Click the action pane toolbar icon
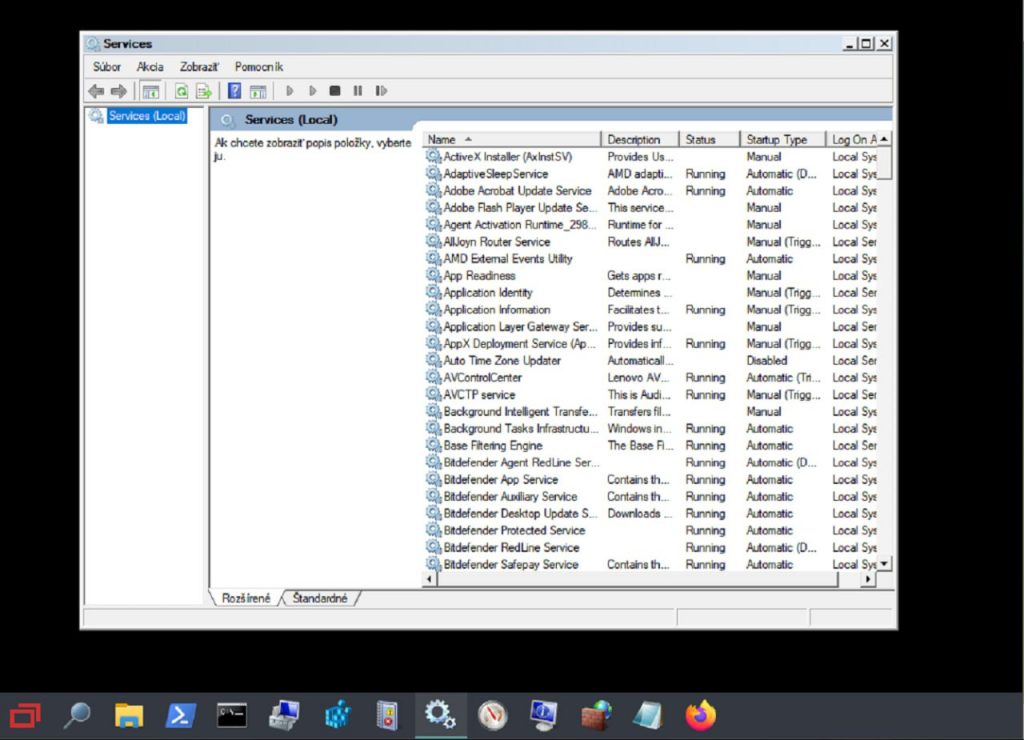 pos(258,91)
